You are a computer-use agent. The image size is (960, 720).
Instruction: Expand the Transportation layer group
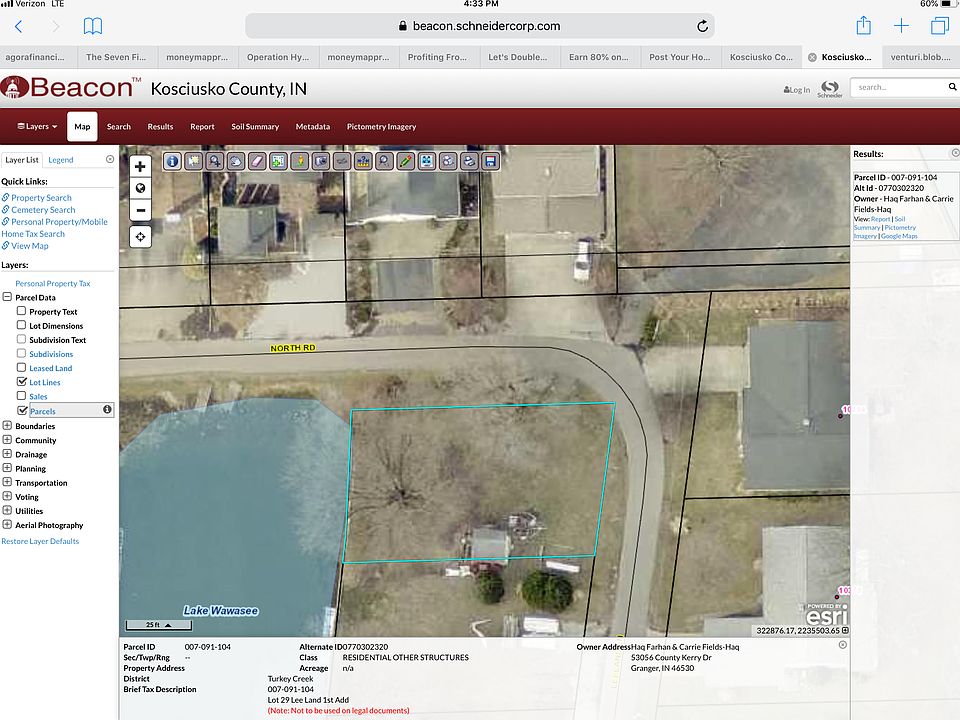[7, 481]
